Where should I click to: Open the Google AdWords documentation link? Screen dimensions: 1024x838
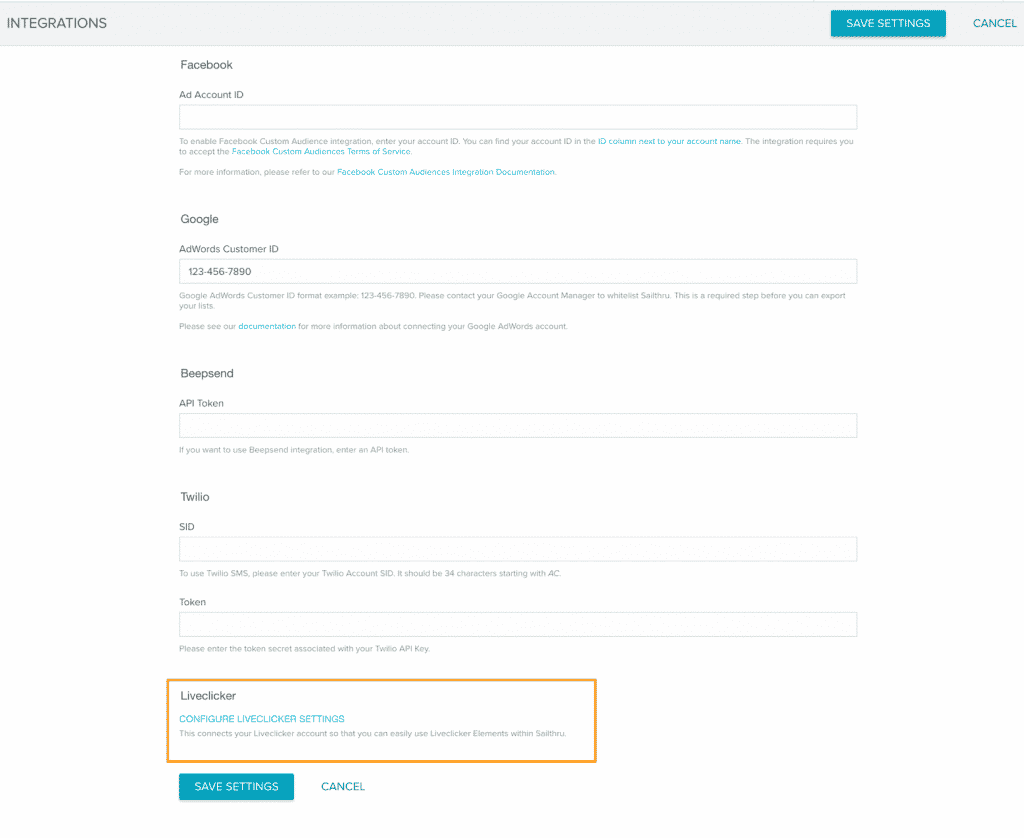click(267, 326)
